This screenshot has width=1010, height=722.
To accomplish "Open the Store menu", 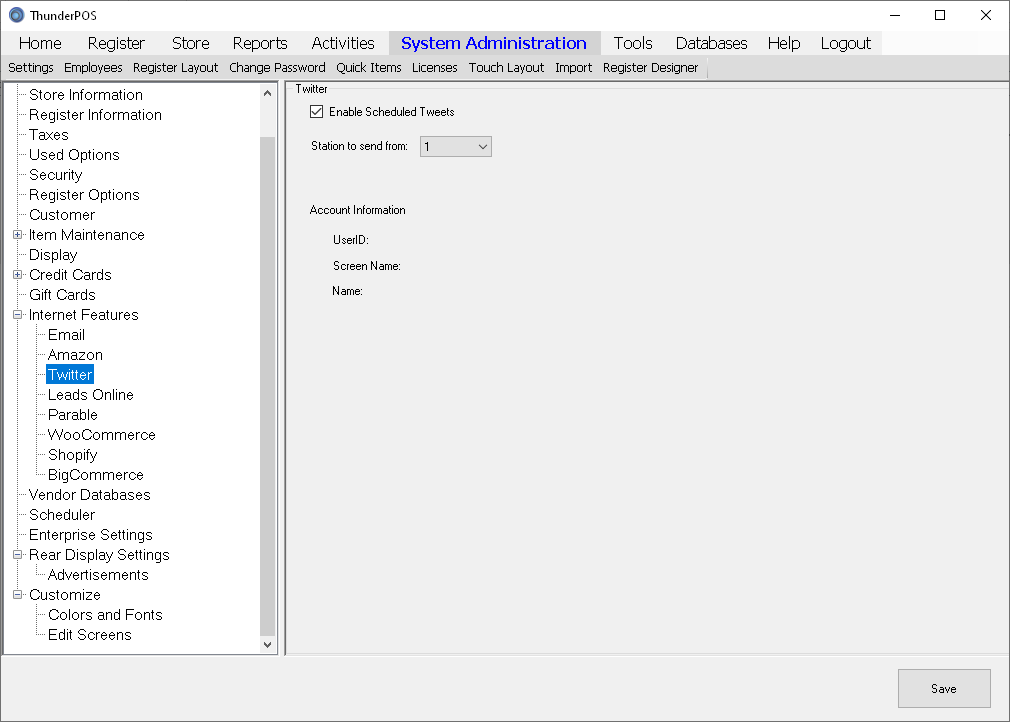I will coord(191,43).
